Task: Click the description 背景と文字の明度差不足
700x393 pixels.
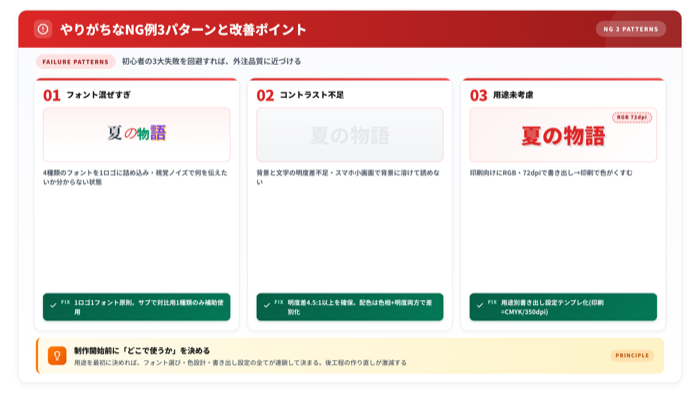Action: [x=348, y=177]
